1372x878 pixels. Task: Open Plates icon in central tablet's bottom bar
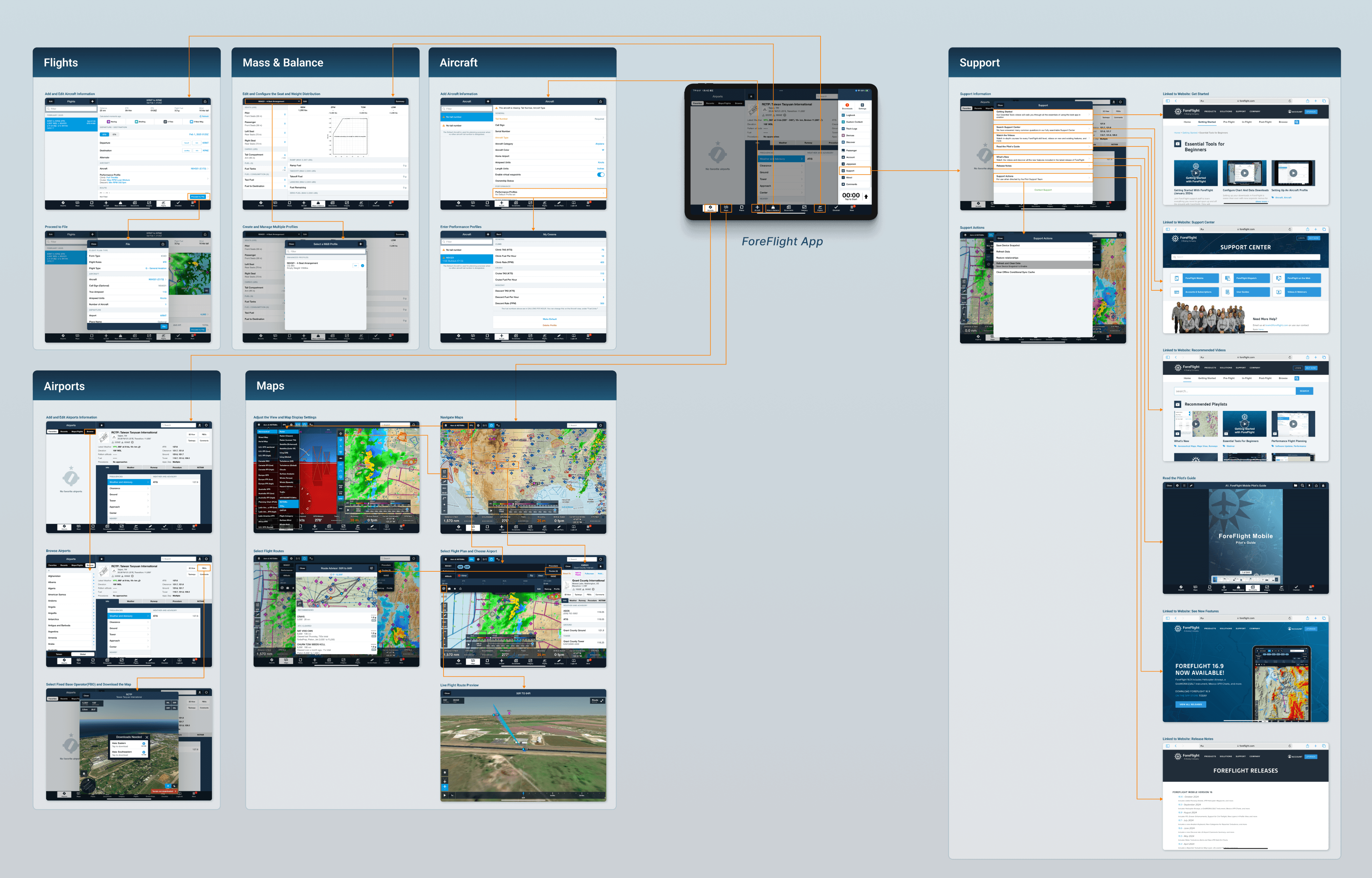742,208
